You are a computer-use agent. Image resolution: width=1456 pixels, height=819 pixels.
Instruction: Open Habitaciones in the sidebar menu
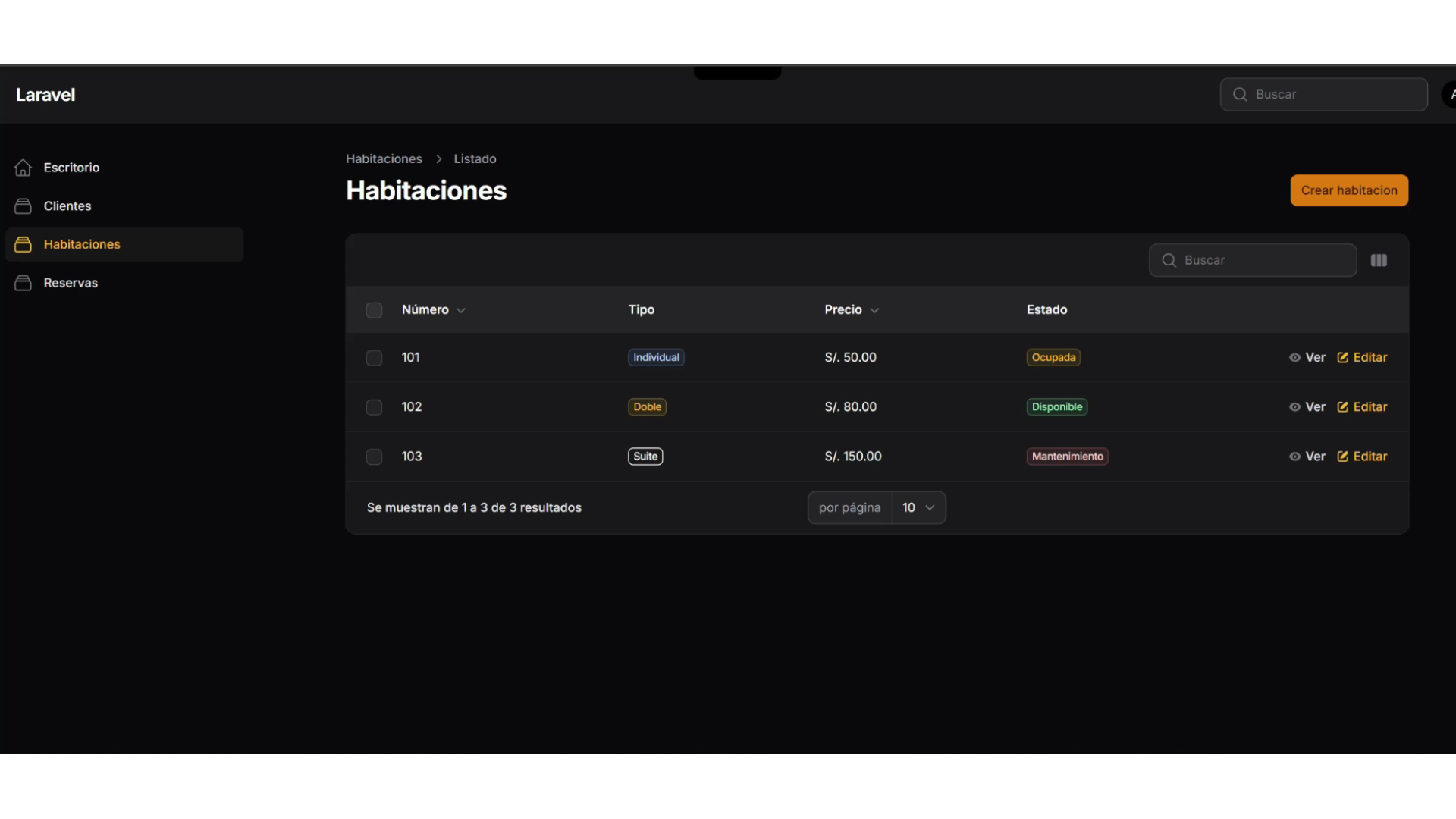[82, 244]
